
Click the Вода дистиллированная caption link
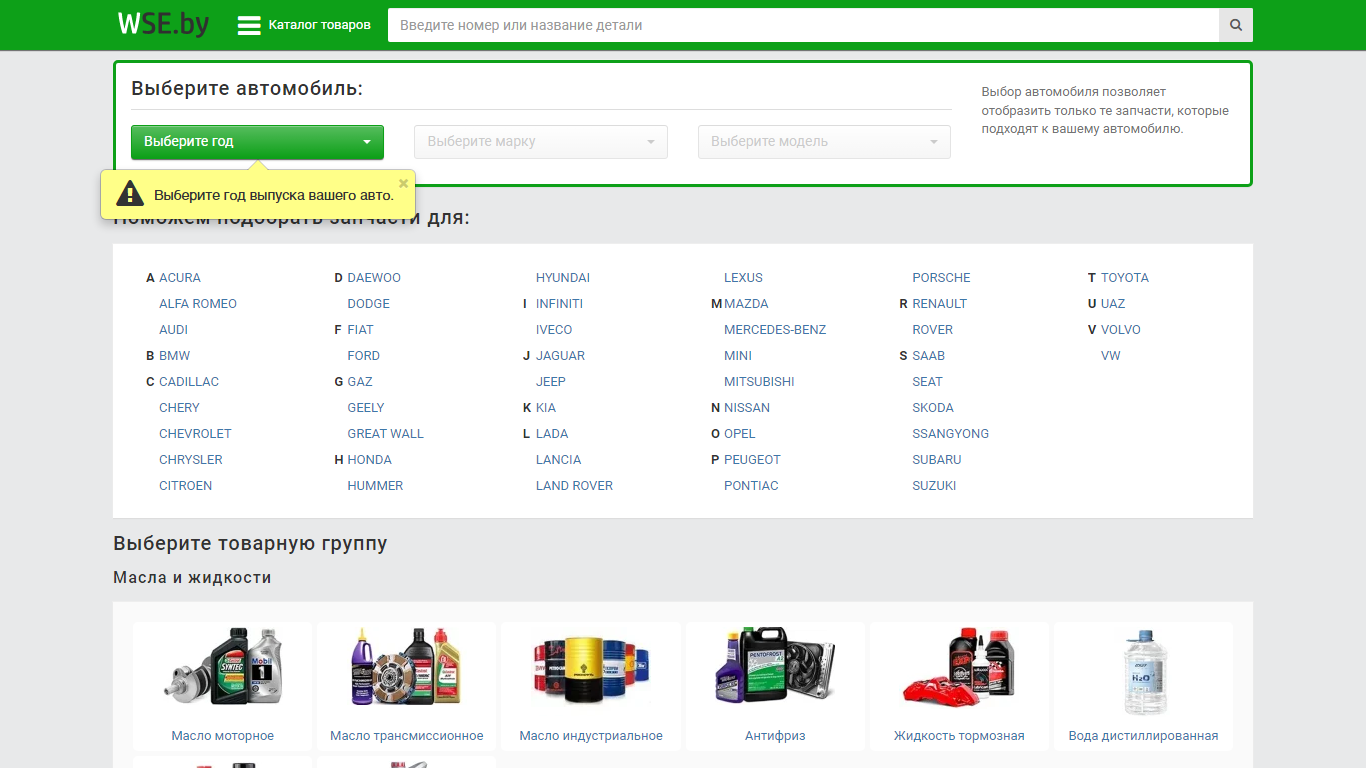pyautogui.click(x=1143, y=736)
